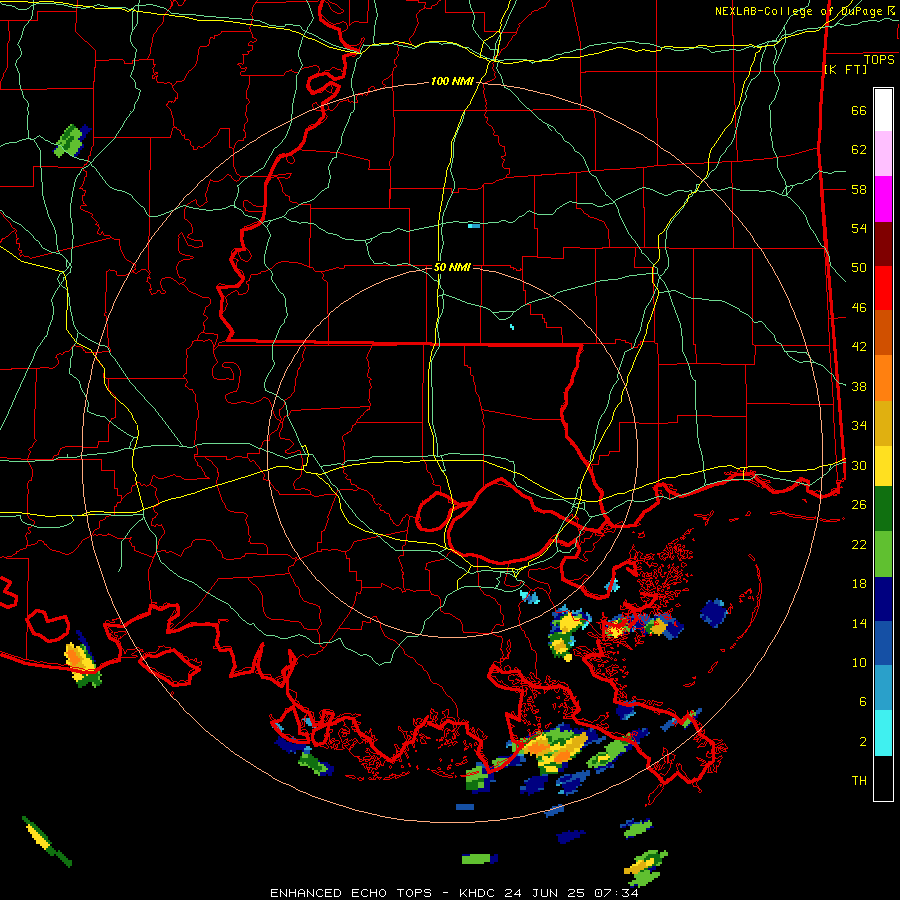Screen dimensions: 900x900
Task: Click the white color swatch in legend
Action: tap(883, 110)
